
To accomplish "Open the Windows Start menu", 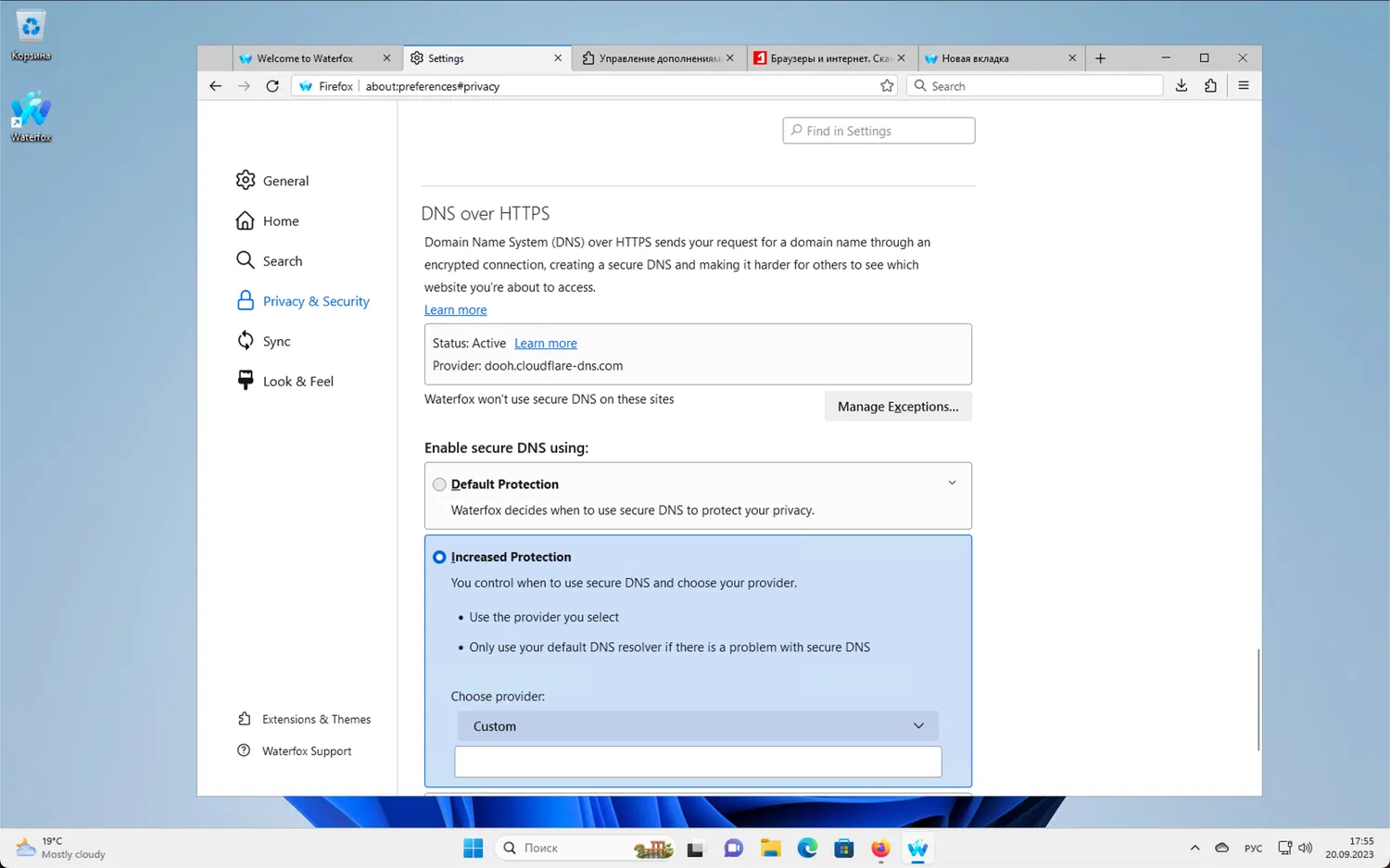I will (x=473, y=848).
